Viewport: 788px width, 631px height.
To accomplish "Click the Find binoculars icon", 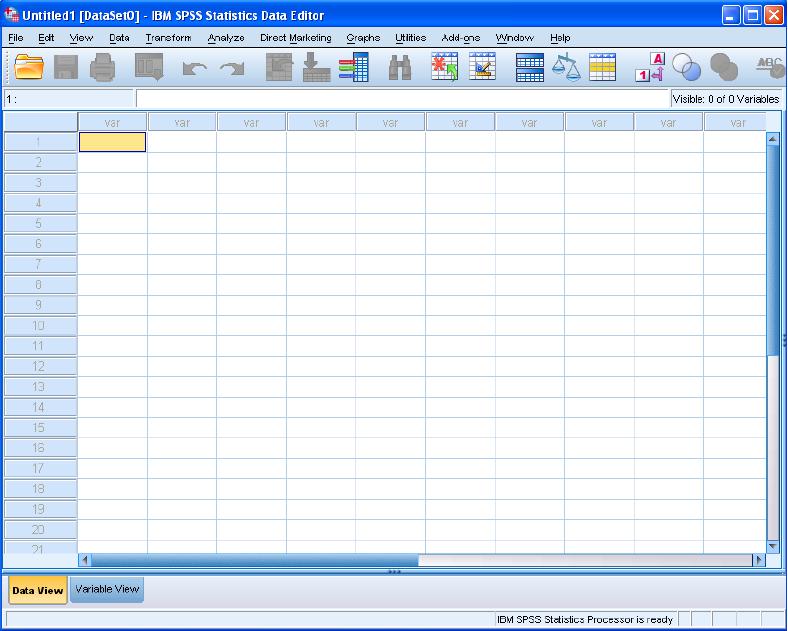I will click(400, 67).
